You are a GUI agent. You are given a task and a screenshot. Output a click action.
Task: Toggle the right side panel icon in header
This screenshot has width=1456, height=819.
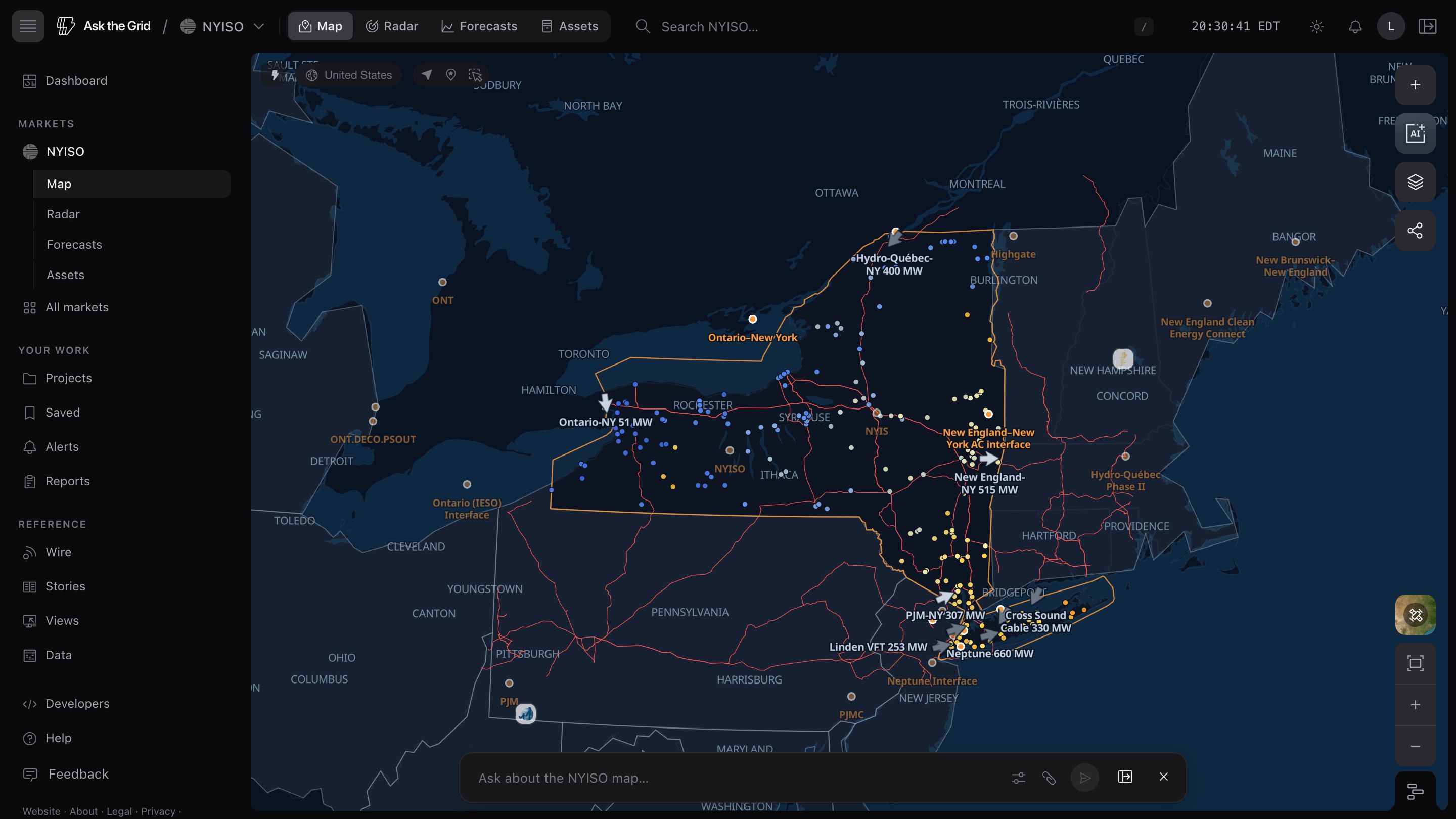pos(1427,27)
